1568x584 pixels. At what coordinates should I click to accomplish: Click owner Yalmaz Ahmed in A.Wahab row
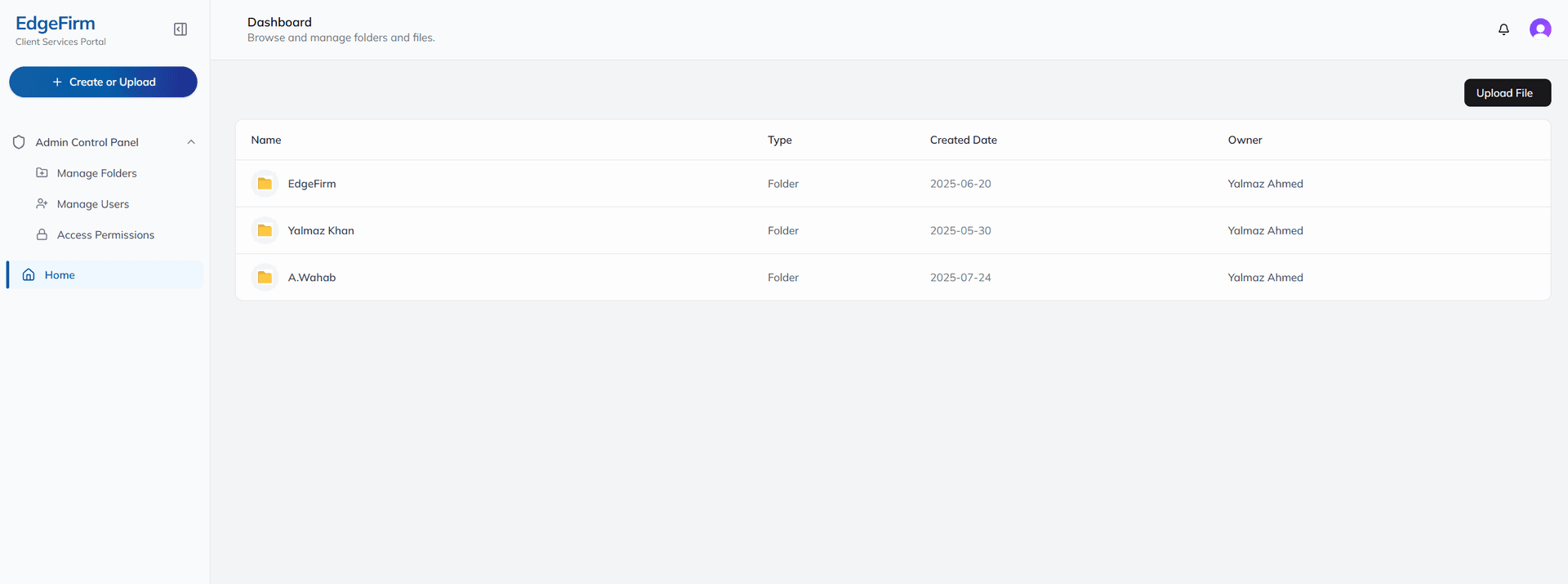pos(1266,278)
